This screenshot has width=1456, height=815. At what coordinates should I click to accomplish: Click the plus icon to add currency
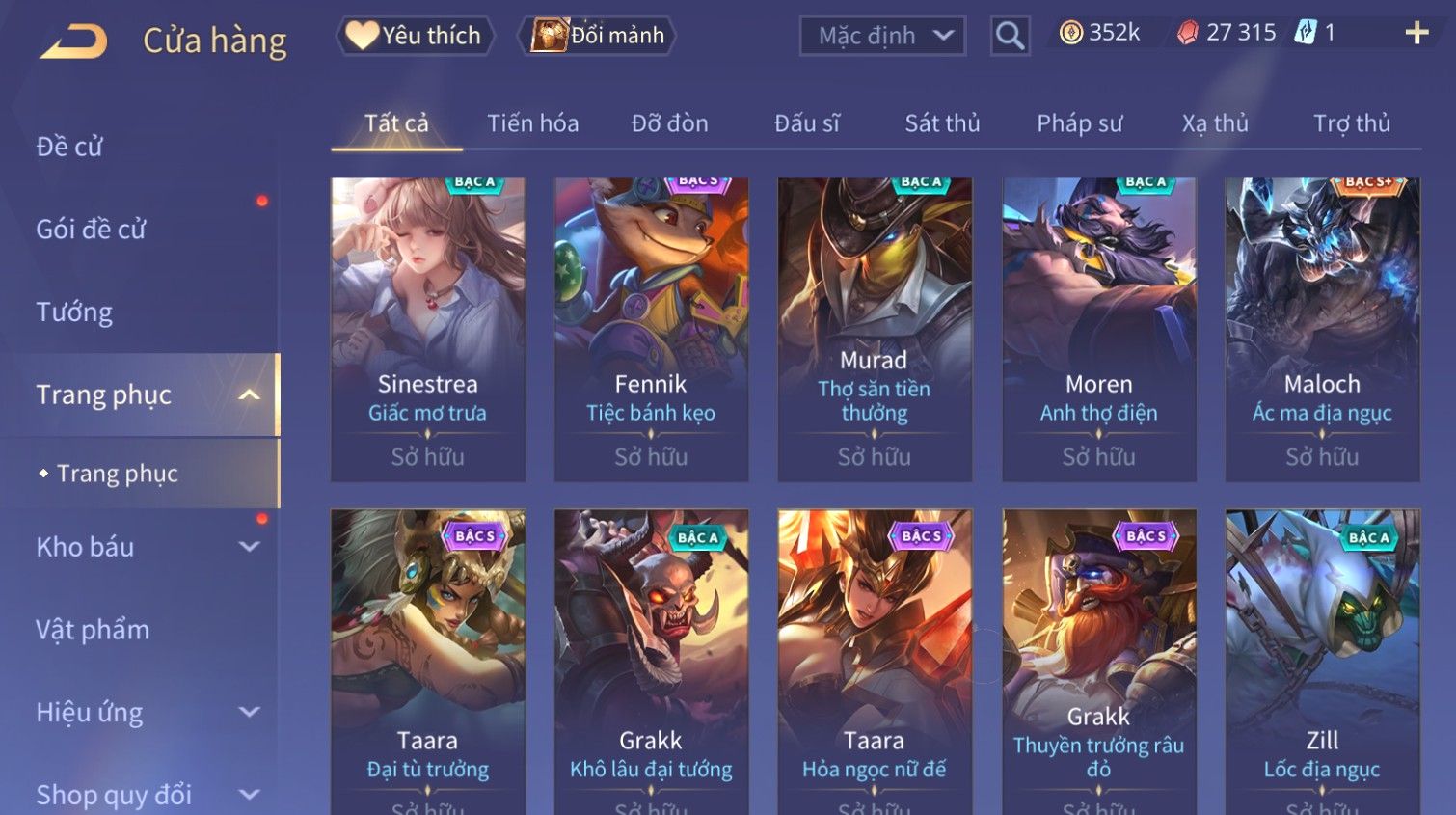[1416, 34]
